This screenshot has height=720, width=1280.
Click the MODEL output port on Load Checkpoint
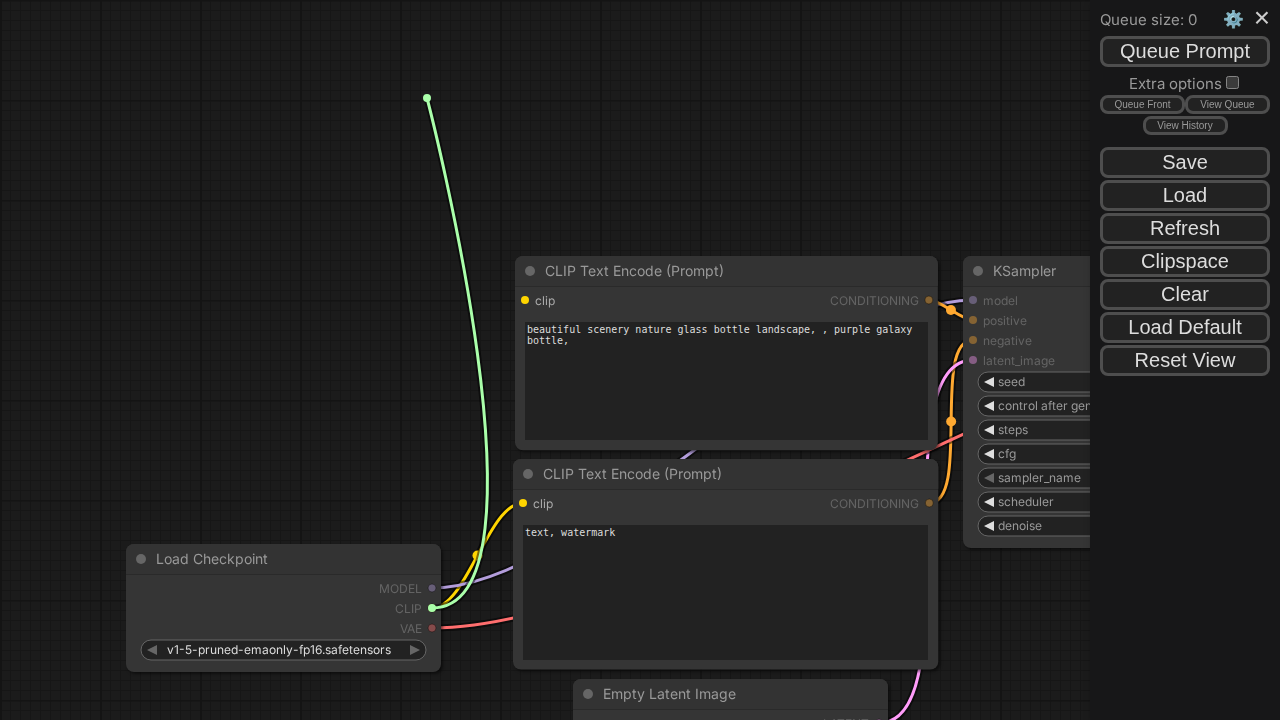[x=432, y=588]
